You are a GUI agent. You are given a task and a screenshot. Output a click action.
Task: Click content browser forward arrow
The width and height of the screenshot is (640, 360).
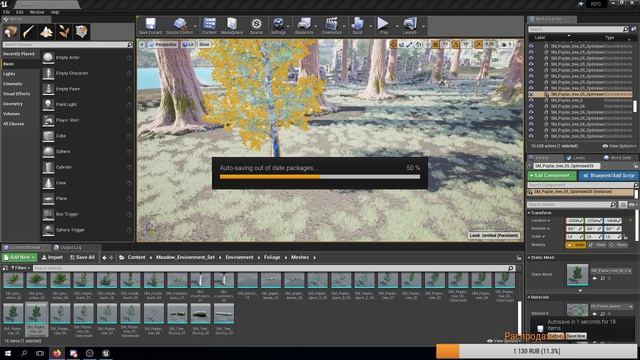111,258
